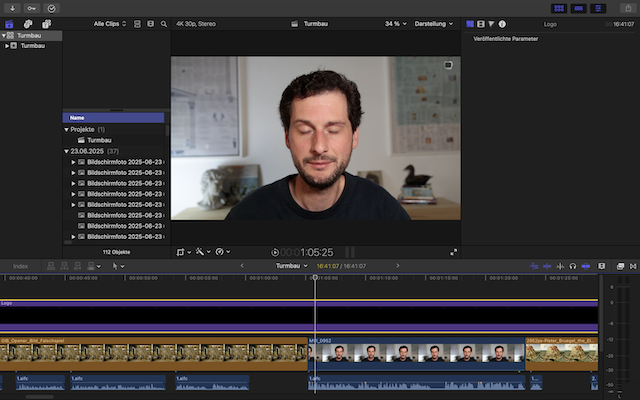Open the Effects browser
640x400 pixels.
pyautogui.click(x=620, y=266)
